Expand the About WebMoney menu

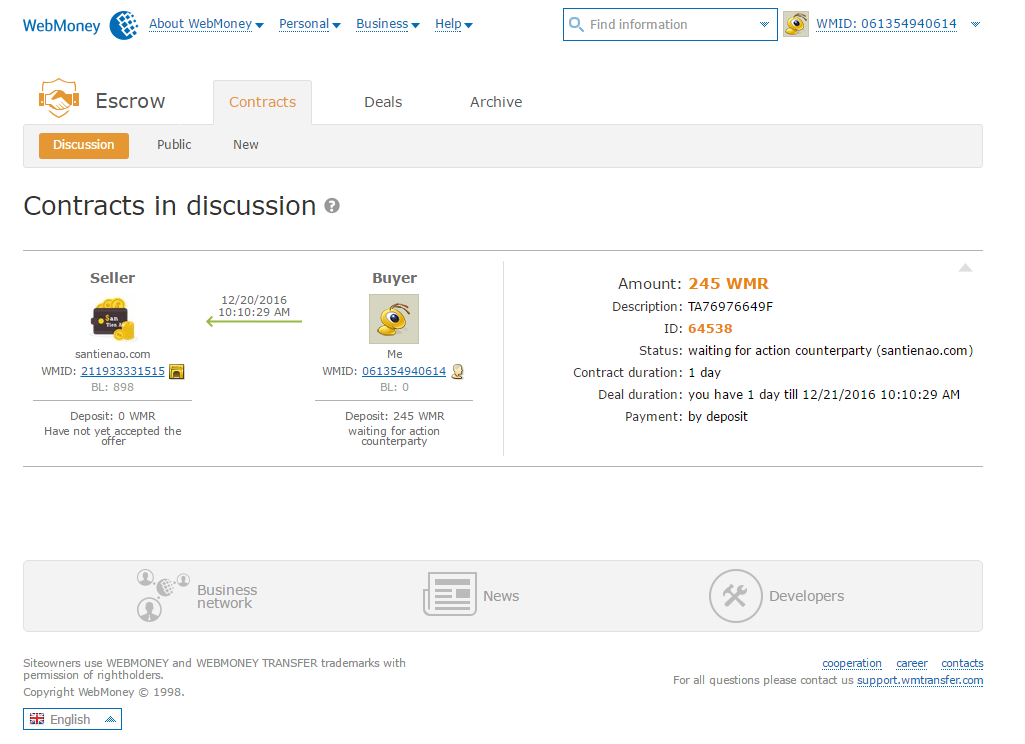(206, 24)
